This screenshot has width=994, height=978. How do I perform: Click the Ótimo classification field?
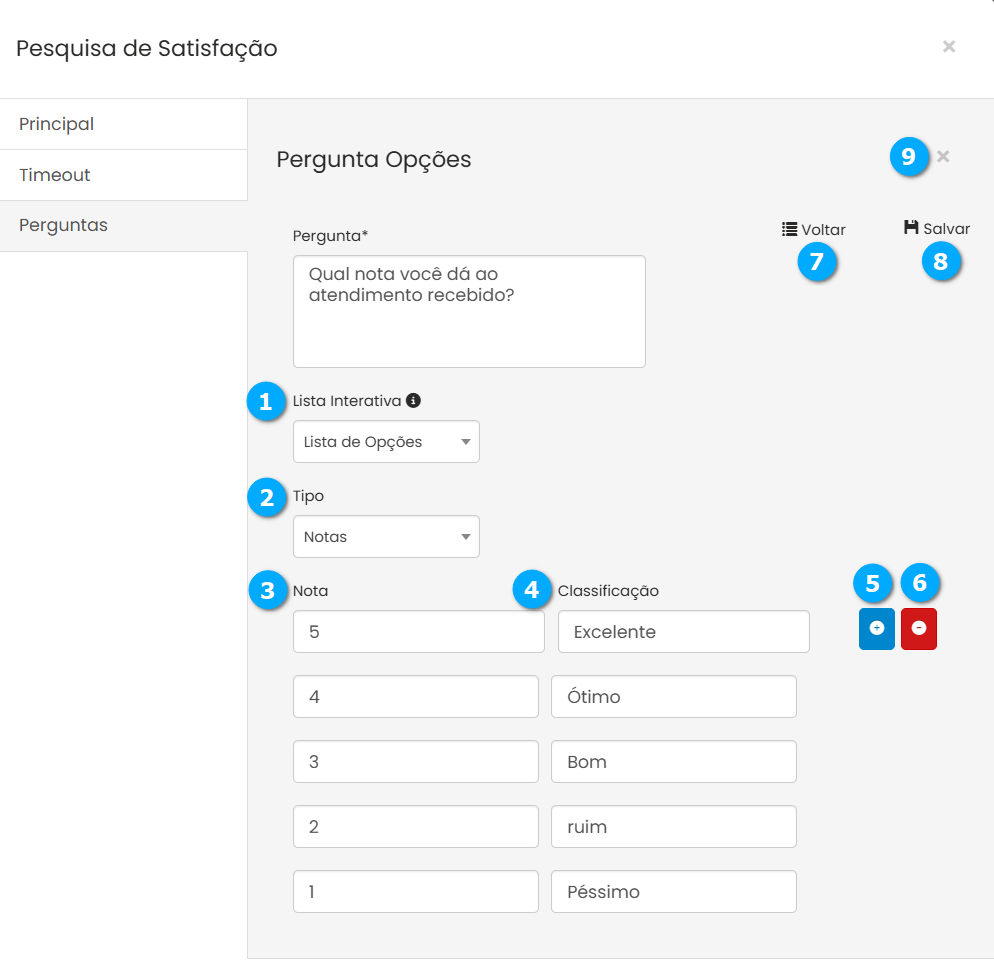[x=673, y=697]
